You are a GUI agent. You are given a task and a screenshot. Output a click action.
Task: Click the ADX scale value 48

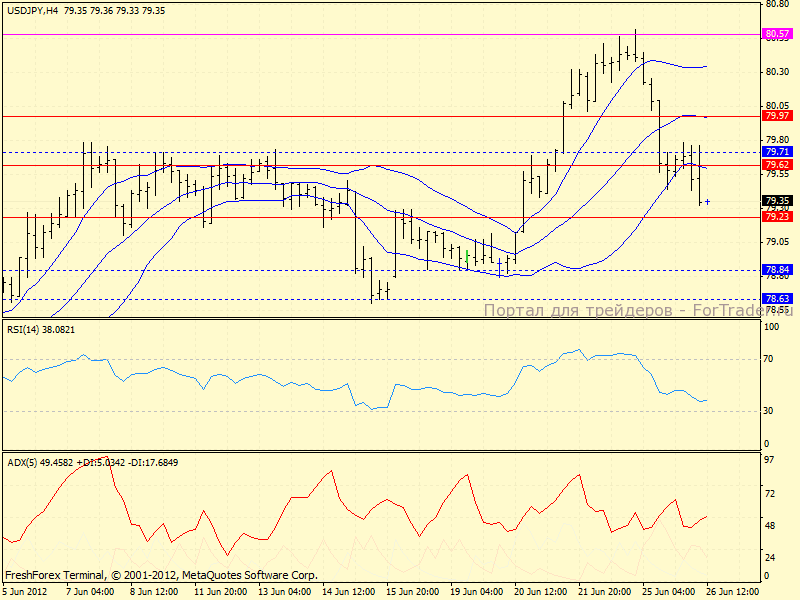pos(769,526)
